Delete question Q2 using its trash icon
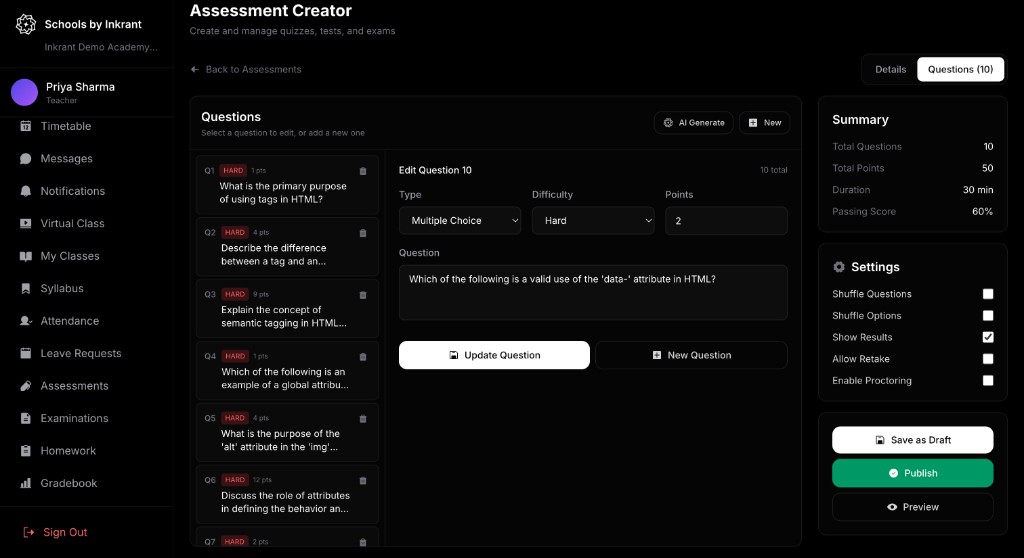 tap(363, 233)
